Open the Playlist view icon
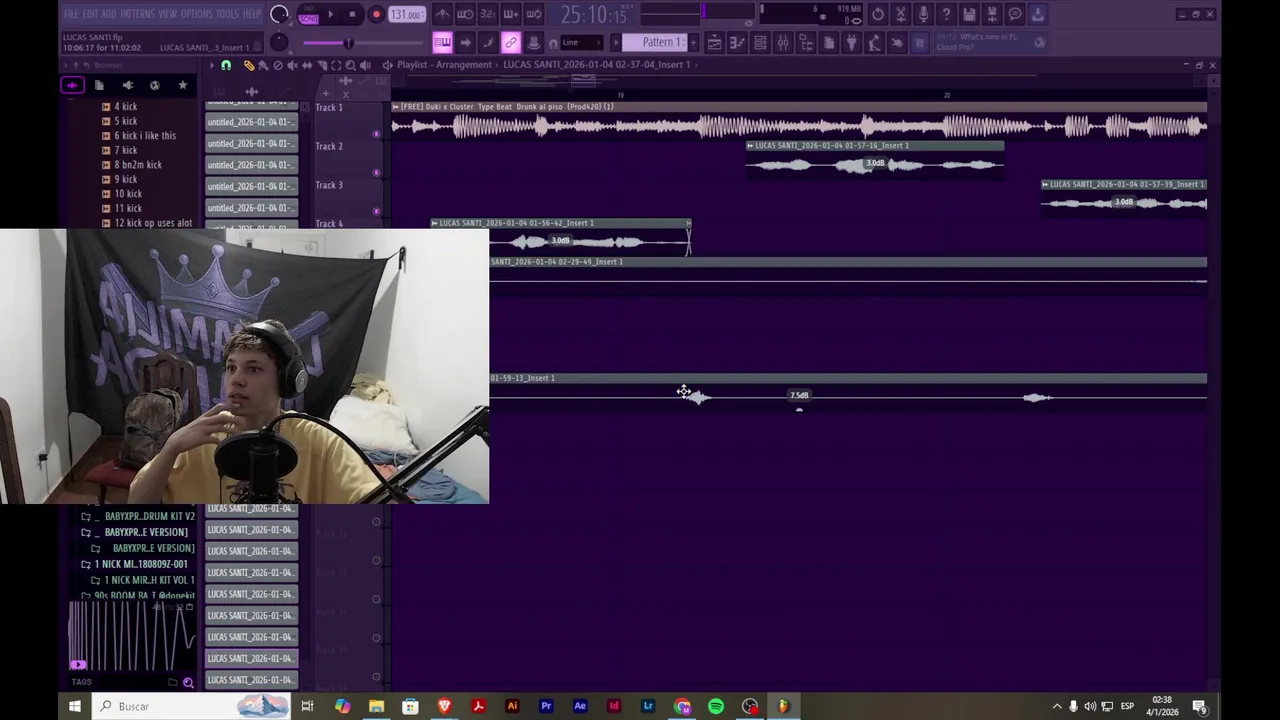The image size is (1280, 720). click(x=714, y=42)
